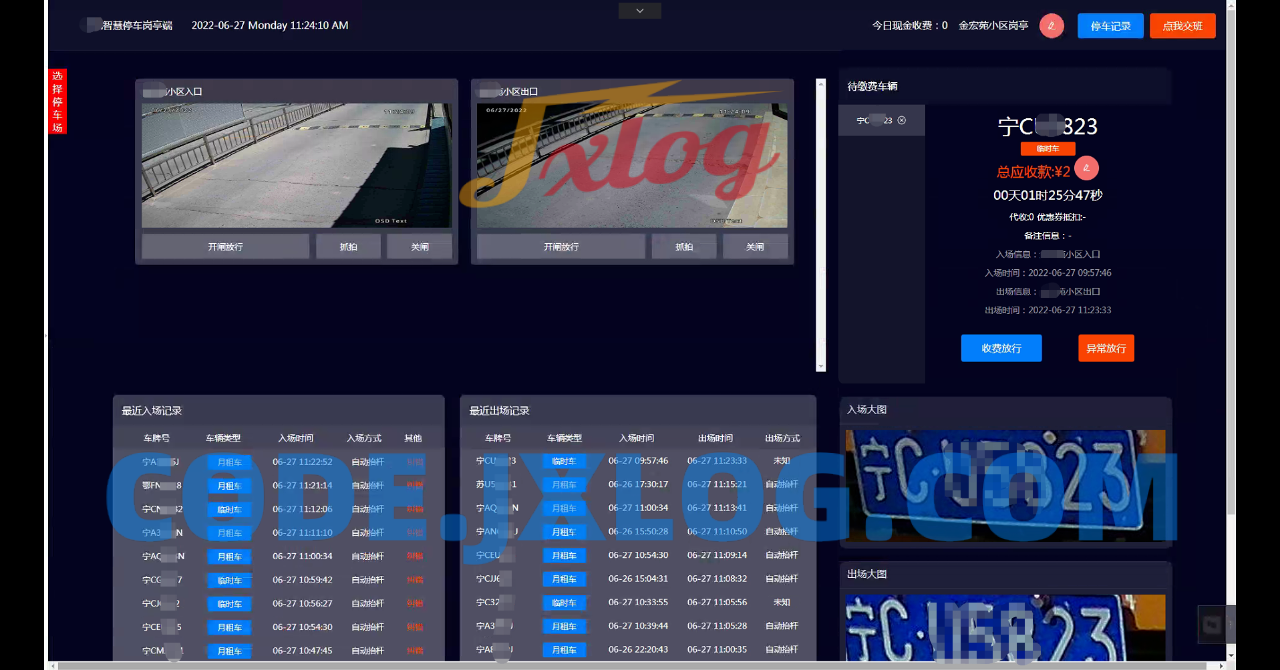This screenshot has height=670, width=1280.
Task: Click the 临时车 tag in first exit record
Action: (x=564, y=461)
